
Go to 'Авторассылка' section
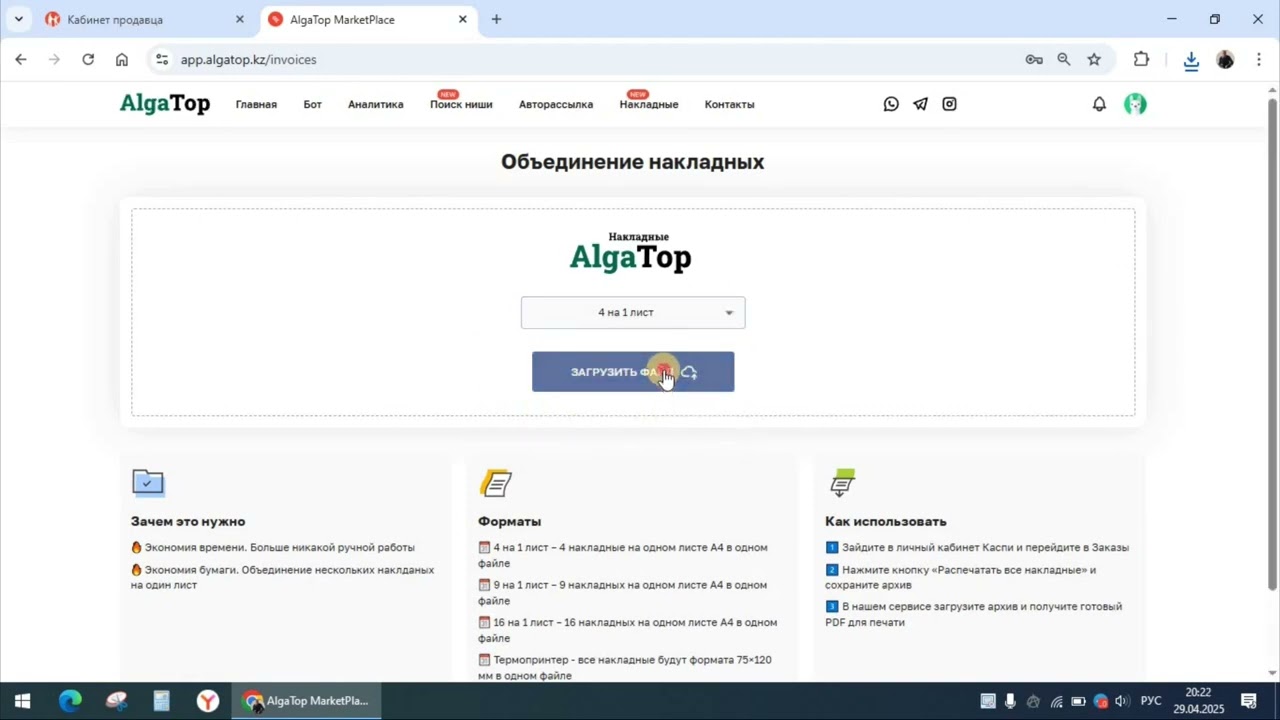click(x=556, y=104)
